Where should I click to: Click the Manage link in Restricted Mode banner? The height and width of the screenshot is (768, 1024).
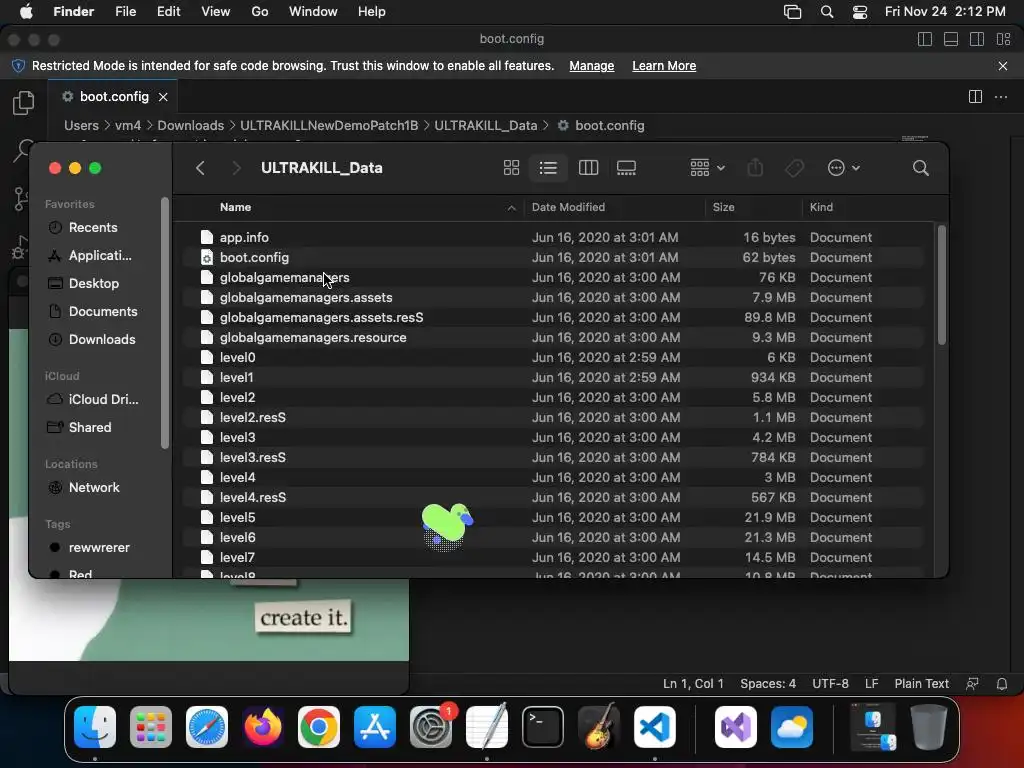(592, 66)
